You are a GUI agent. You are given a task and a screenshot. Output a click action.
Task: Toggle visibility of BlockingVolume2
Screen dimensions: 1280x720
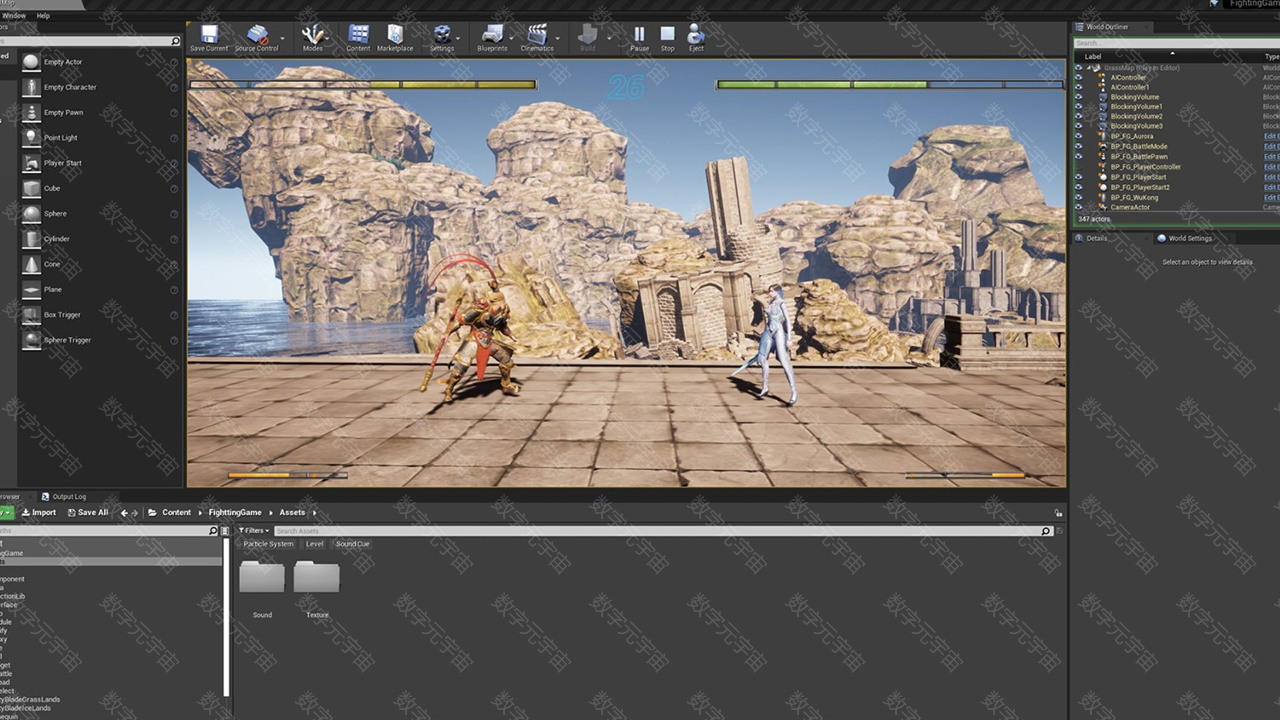1078,117
